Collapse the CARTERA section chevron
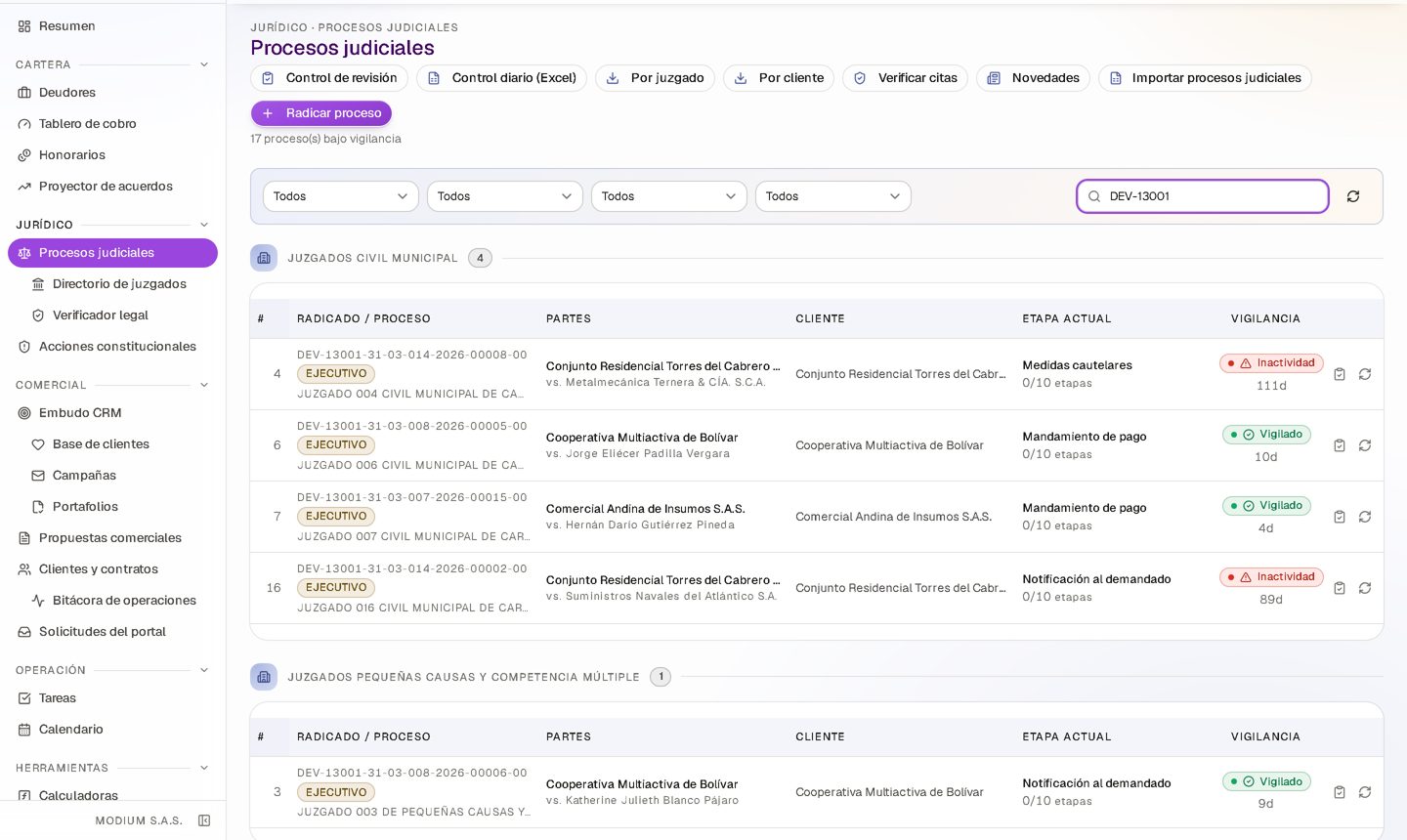Image resolution: width=1407 pixels, height=840 pixels. [204, 64]
